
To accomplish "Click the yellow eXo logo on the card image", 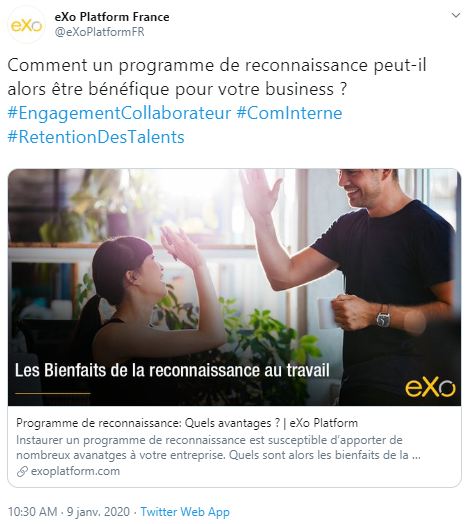I will pyautogui.click(x=430, y=388).
